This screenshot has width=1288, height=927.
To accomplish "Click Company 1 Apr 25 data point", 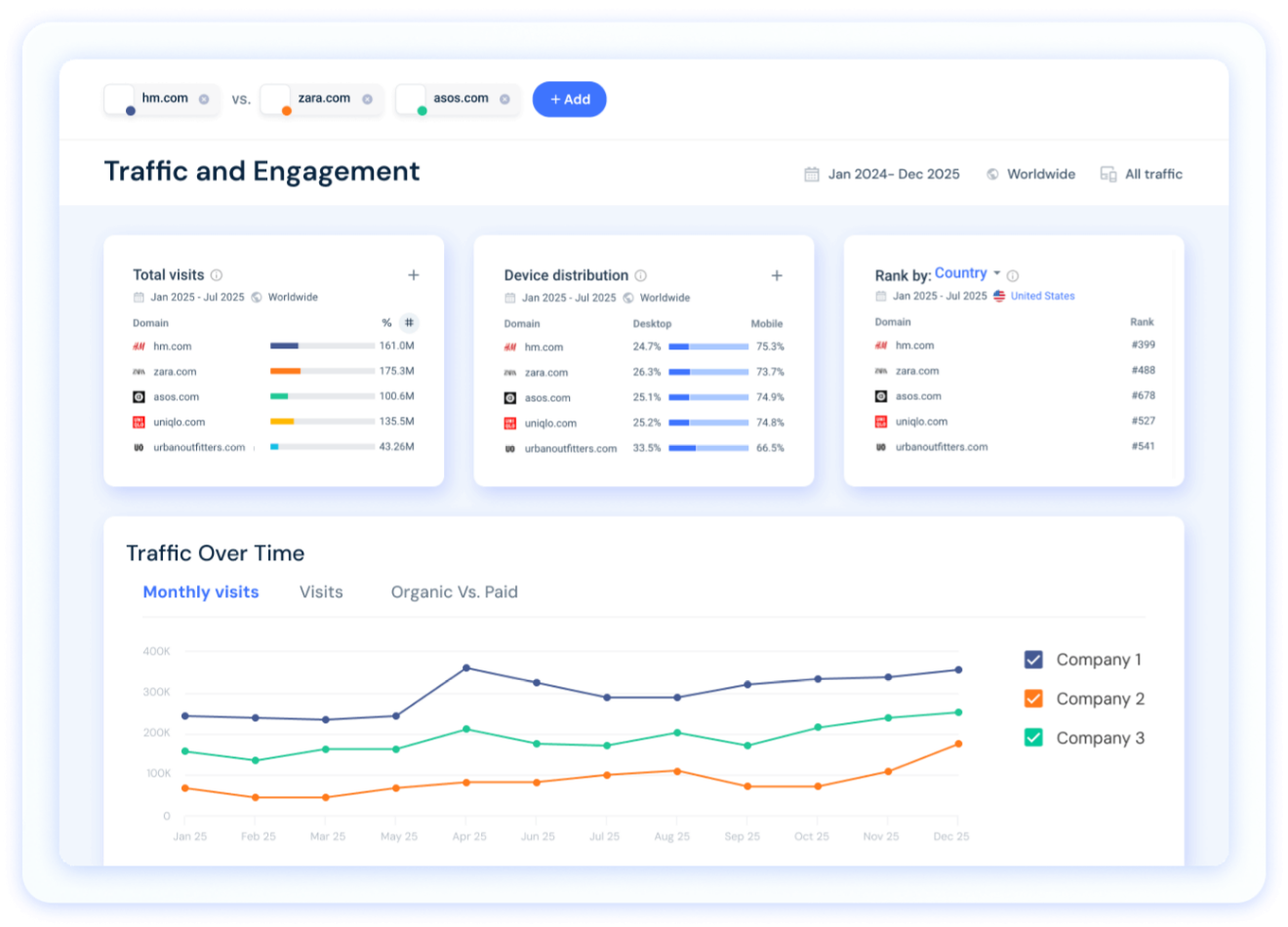I will coord(466,668).
